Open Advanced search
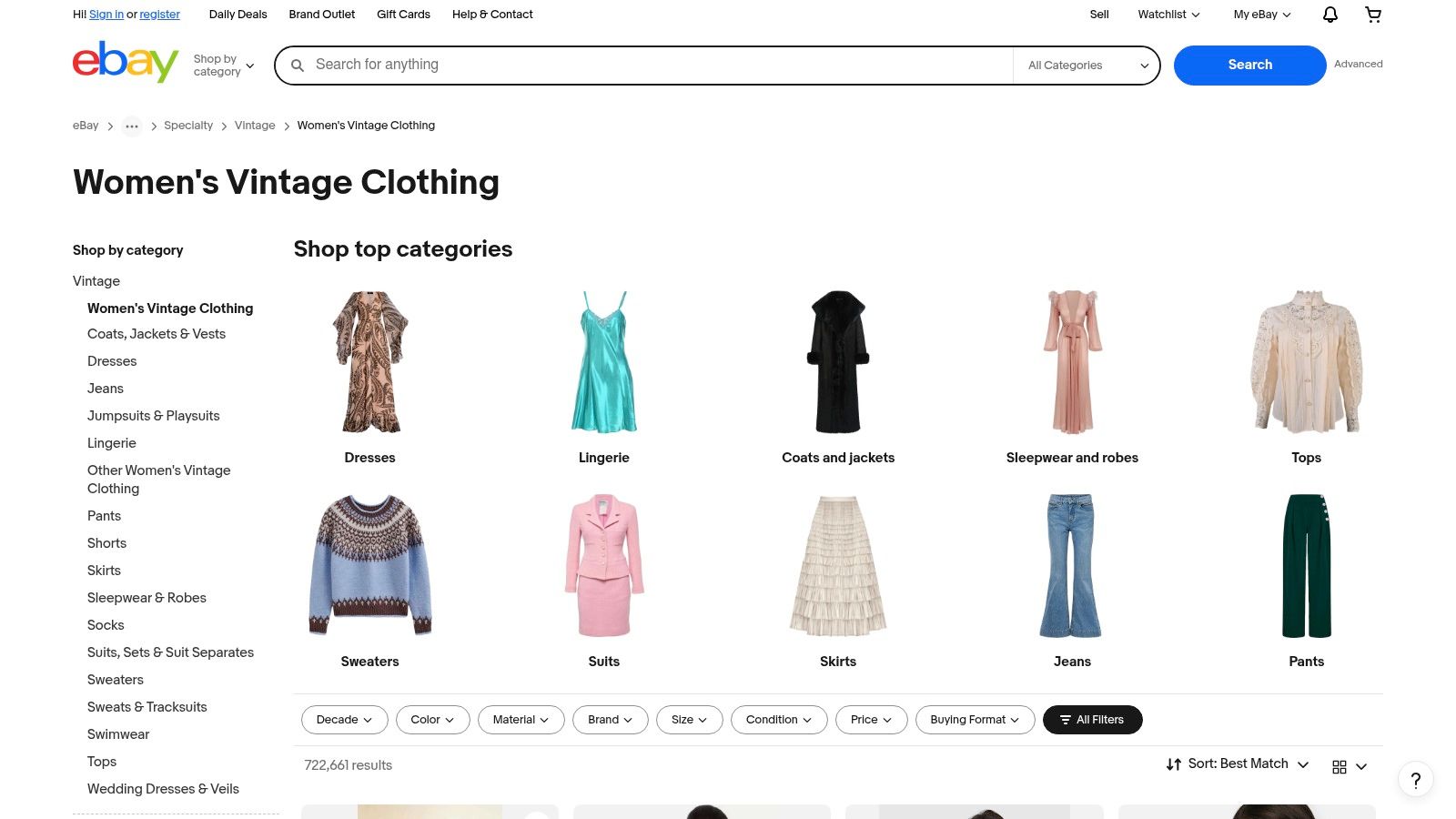 [1358, 64]
